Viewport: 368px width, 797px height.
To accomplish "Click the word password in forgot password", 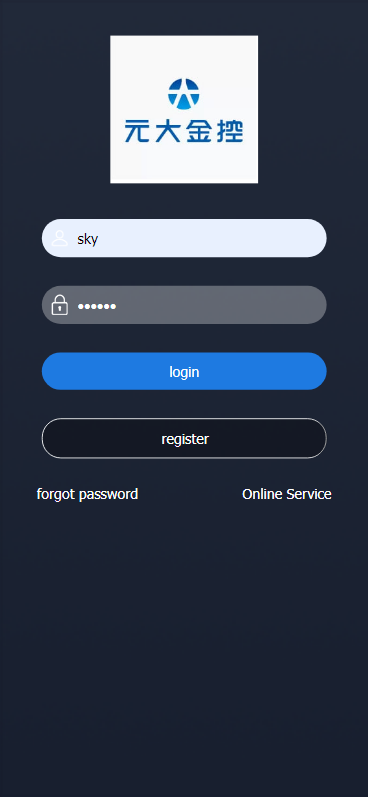I will pyautogui.click(x=109, y=495).
